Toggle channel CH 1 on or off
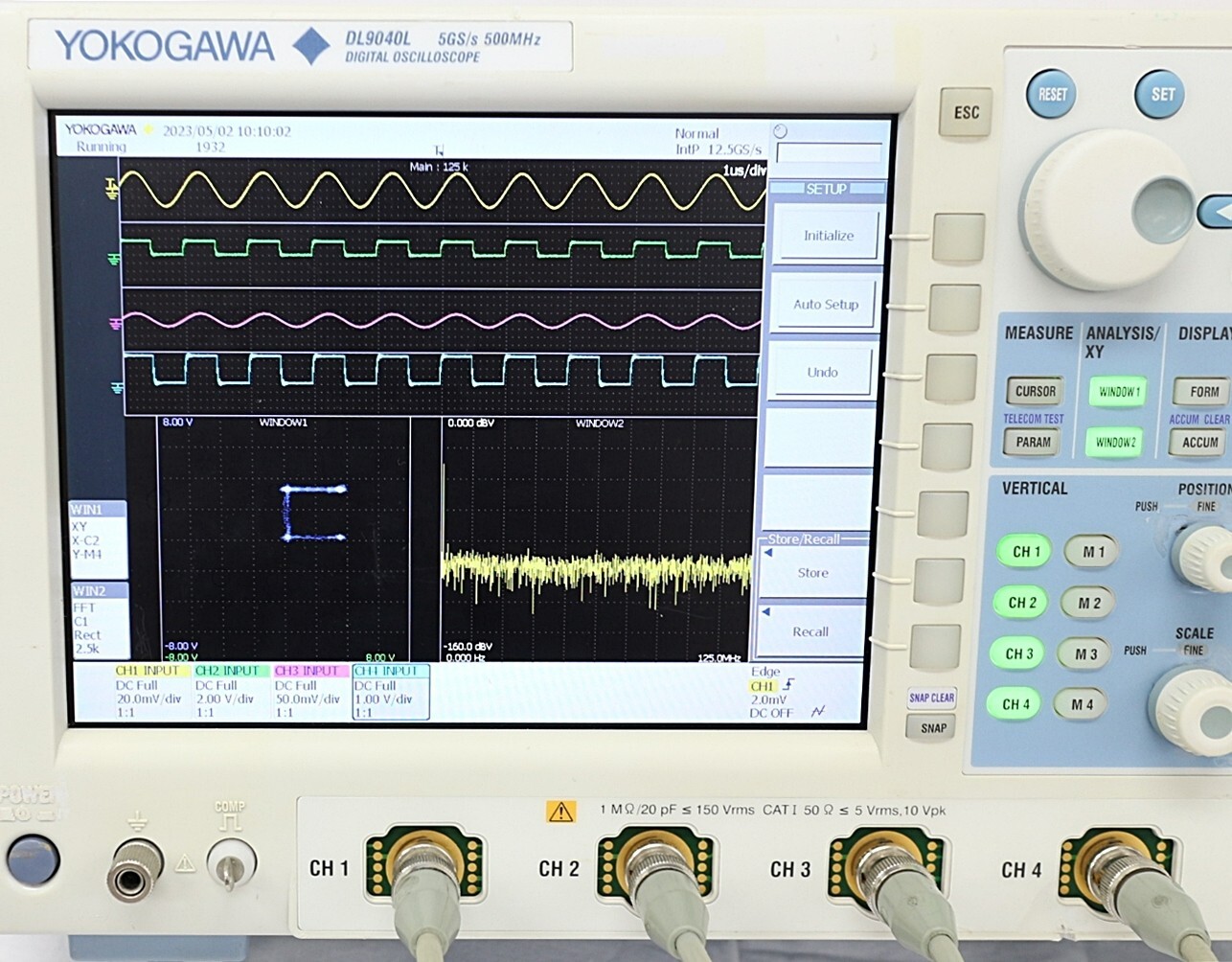This screenshot has width=1232, height=962. point(1023,552)
